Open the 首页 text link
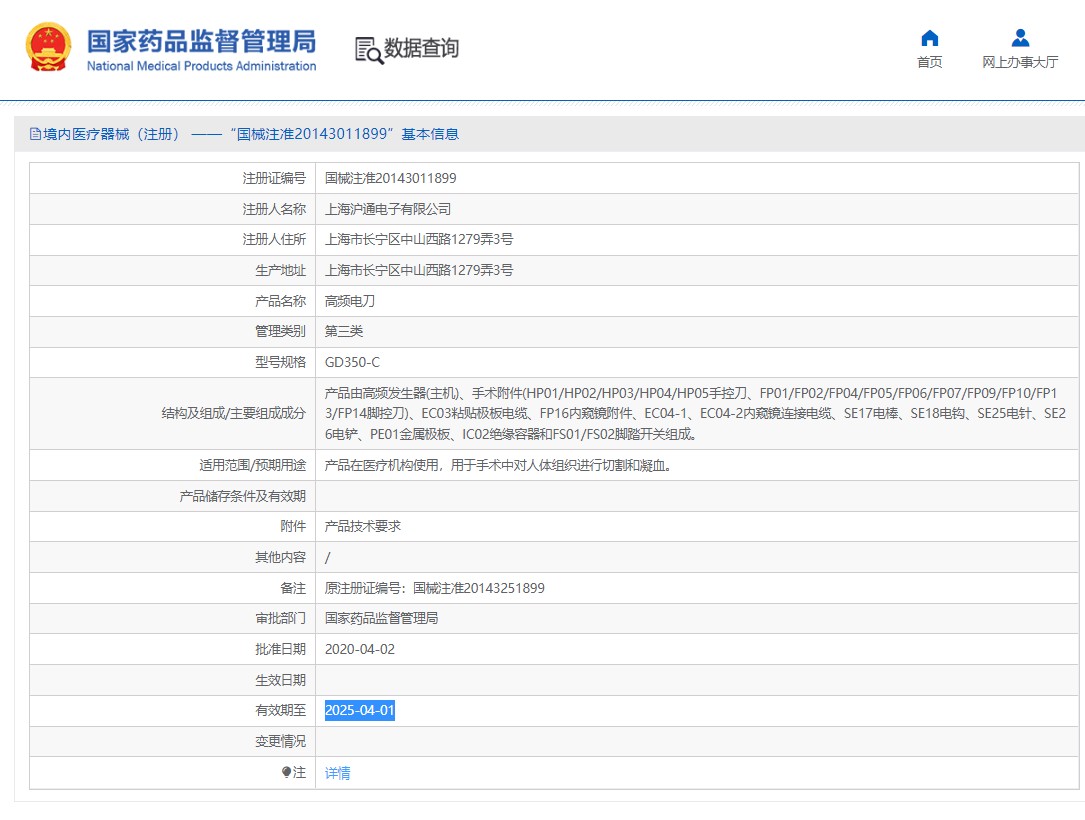The width and height of the screenshot is (1085, 820). [929, 62]
